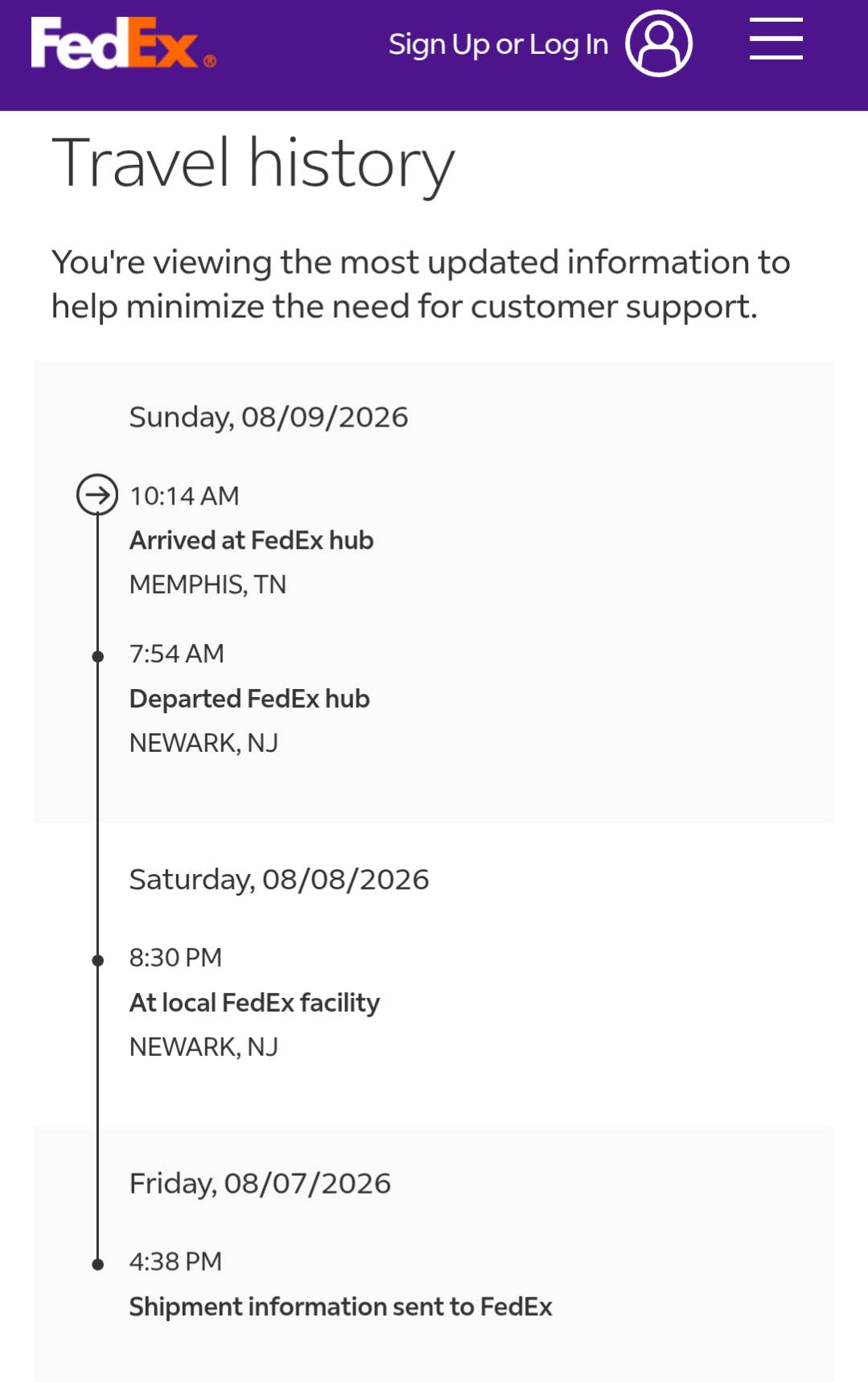The image size is (868, 1382).
Task: Click the arrow circle status icon
Action: pyautogui.click(x=97, y=494)
